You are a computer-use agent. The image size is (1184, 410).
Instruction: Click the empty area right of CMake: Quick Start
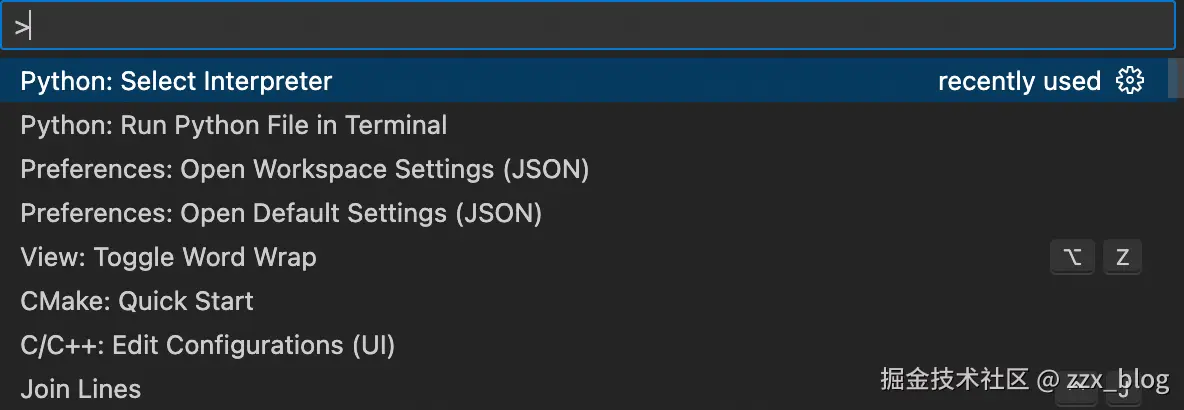click(x=700, y=301)
